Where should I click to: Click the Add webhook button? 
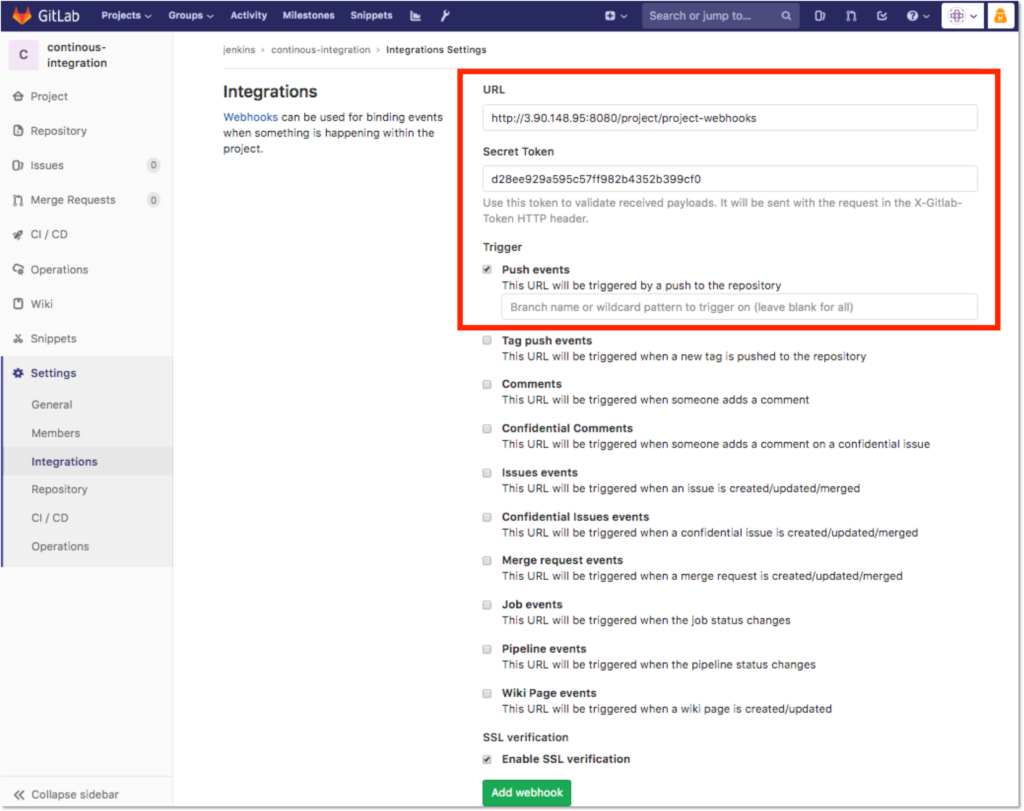pyautogui.click(x=526, y=793)
